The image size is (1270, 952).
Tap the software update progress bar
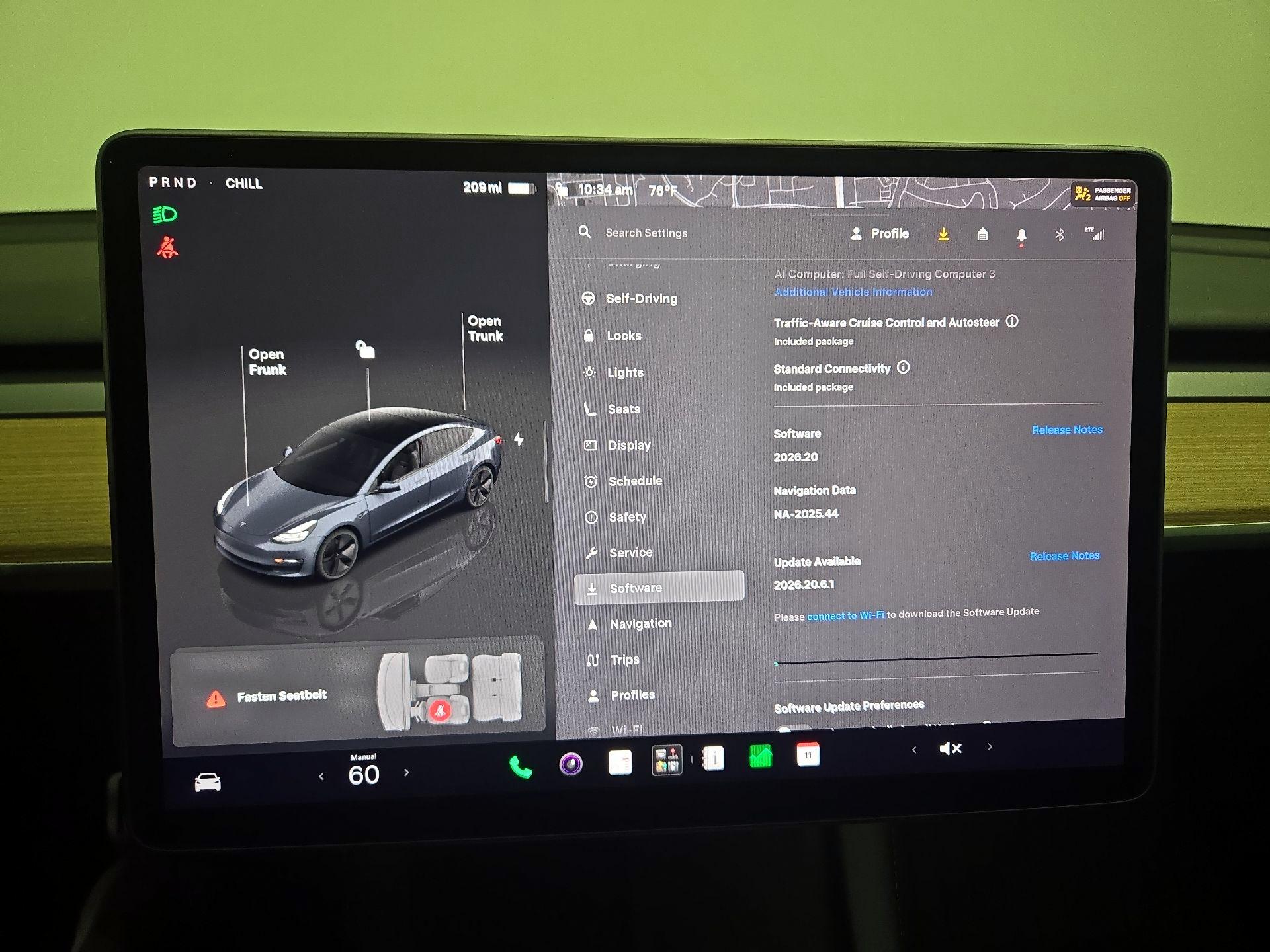click(x=936, y=658)
